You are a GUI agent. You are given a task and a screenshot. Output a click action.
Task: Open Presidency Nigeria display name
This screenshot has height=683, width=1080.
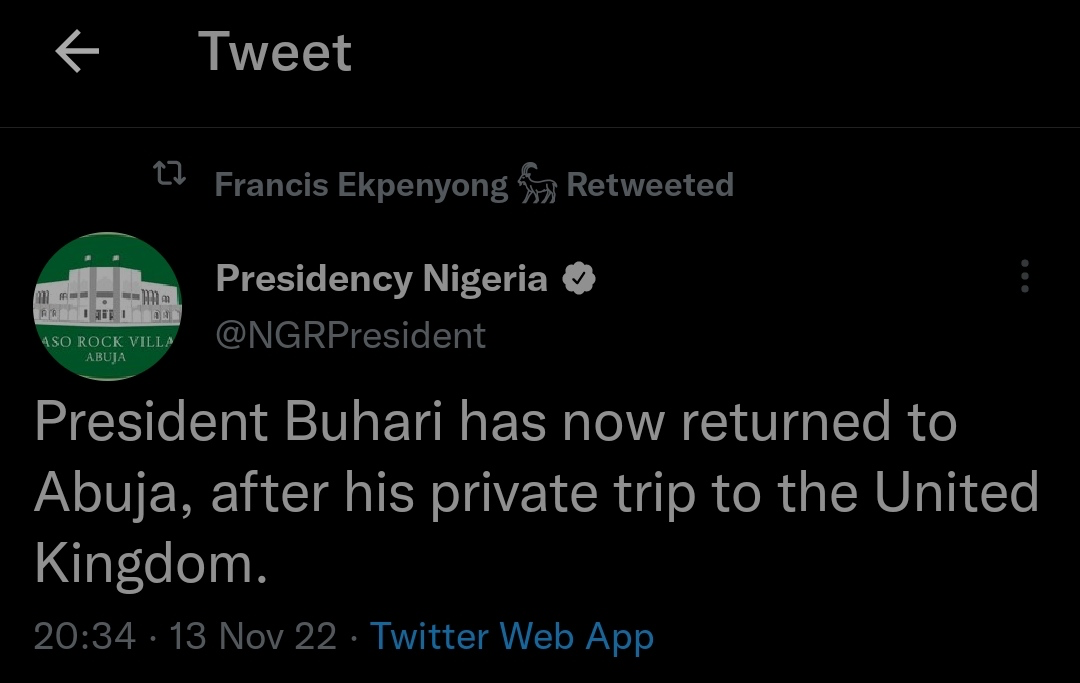coord(381,279)
